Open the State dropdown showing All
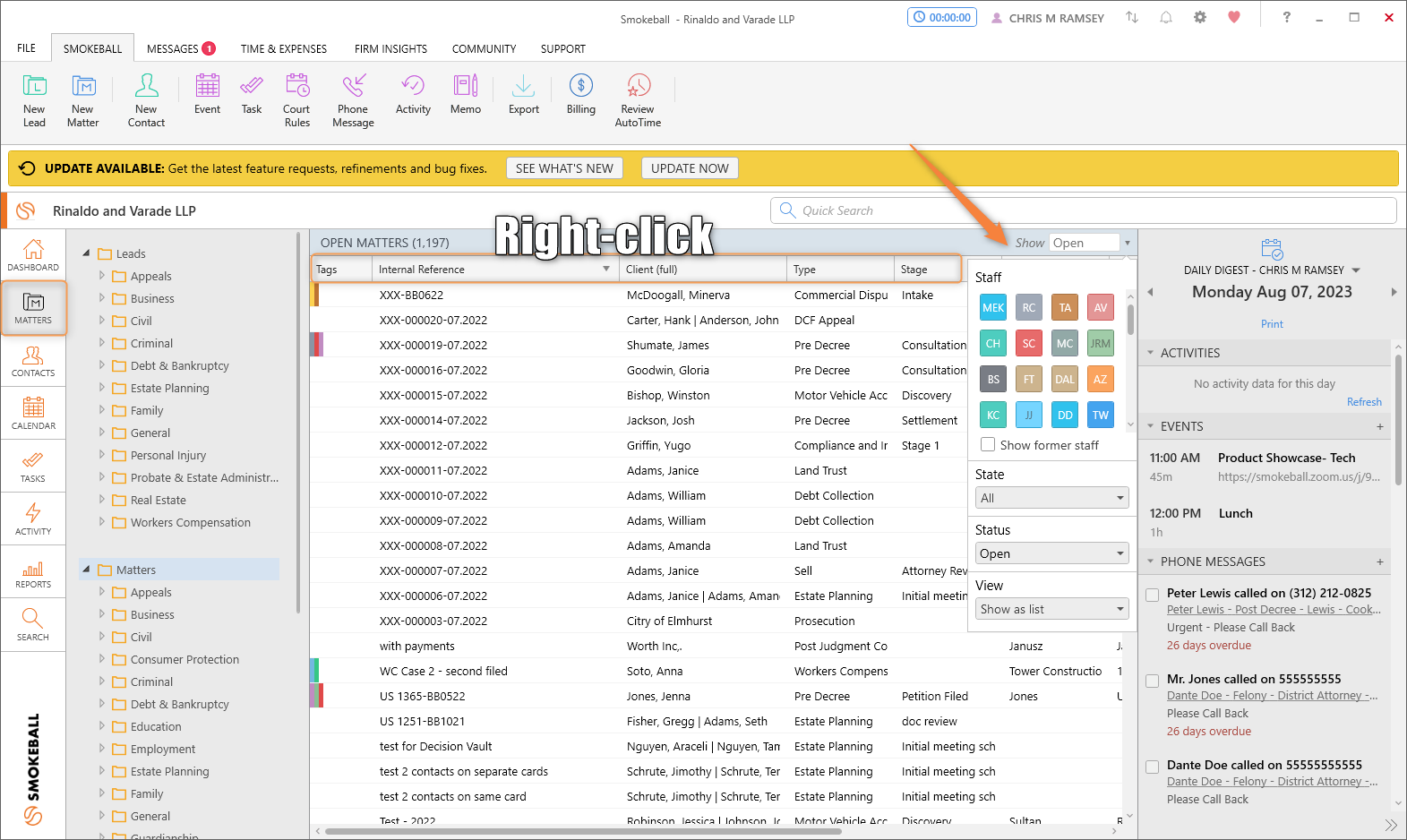 (x=1052, y=498)
